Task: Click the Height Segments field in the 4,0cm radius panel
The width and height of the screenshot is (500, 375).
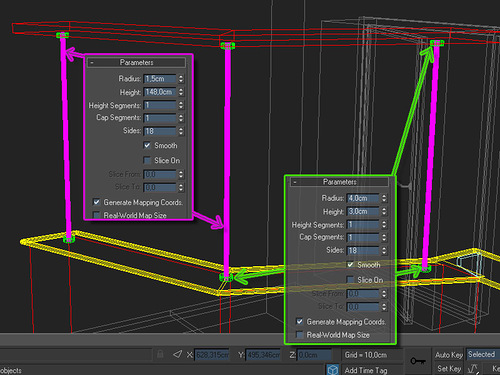Action: click(x=363, y=224)
